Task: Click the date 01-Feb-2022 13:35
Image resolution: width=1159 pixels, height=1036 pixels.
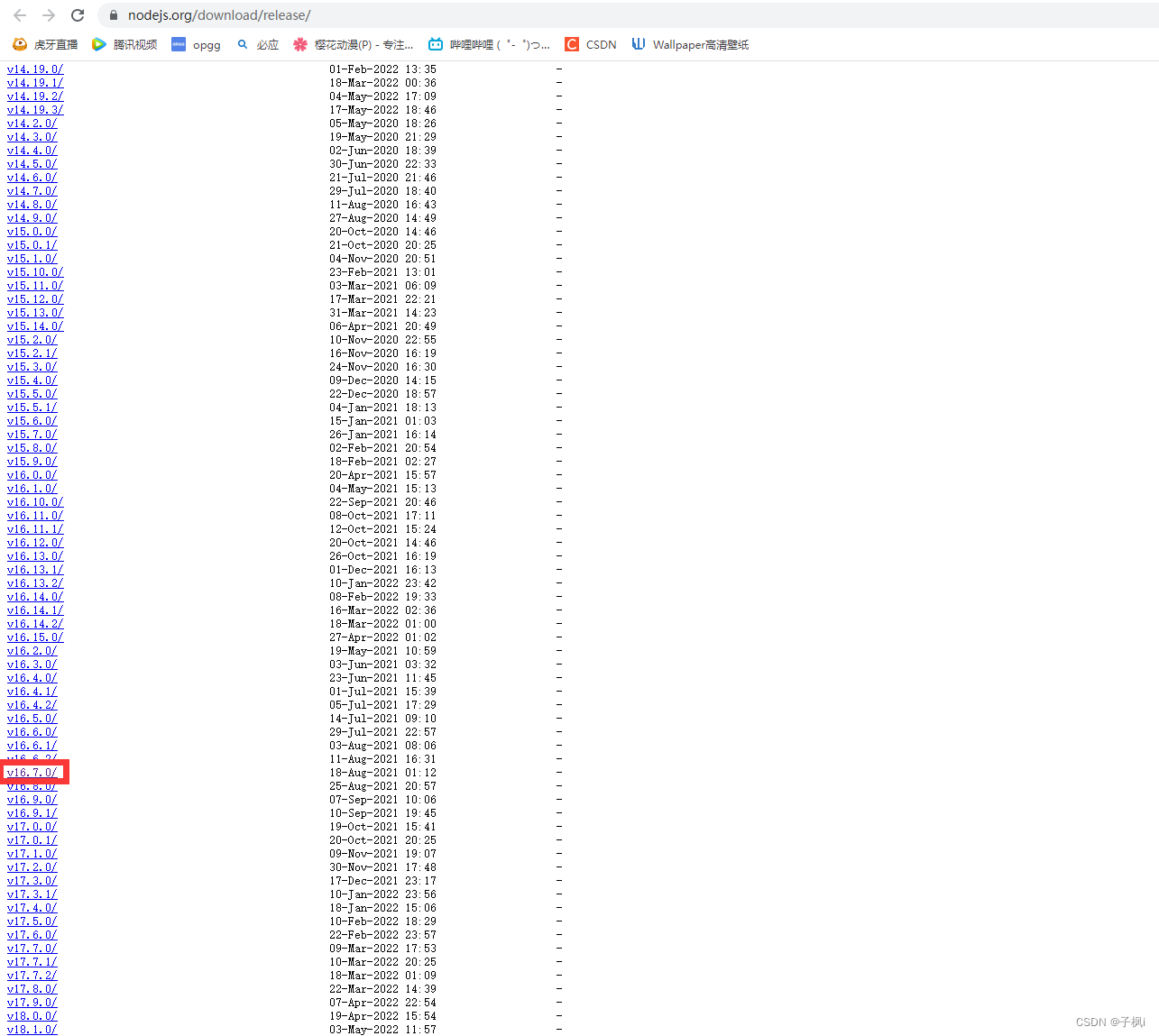Action: tap(382, 69)
